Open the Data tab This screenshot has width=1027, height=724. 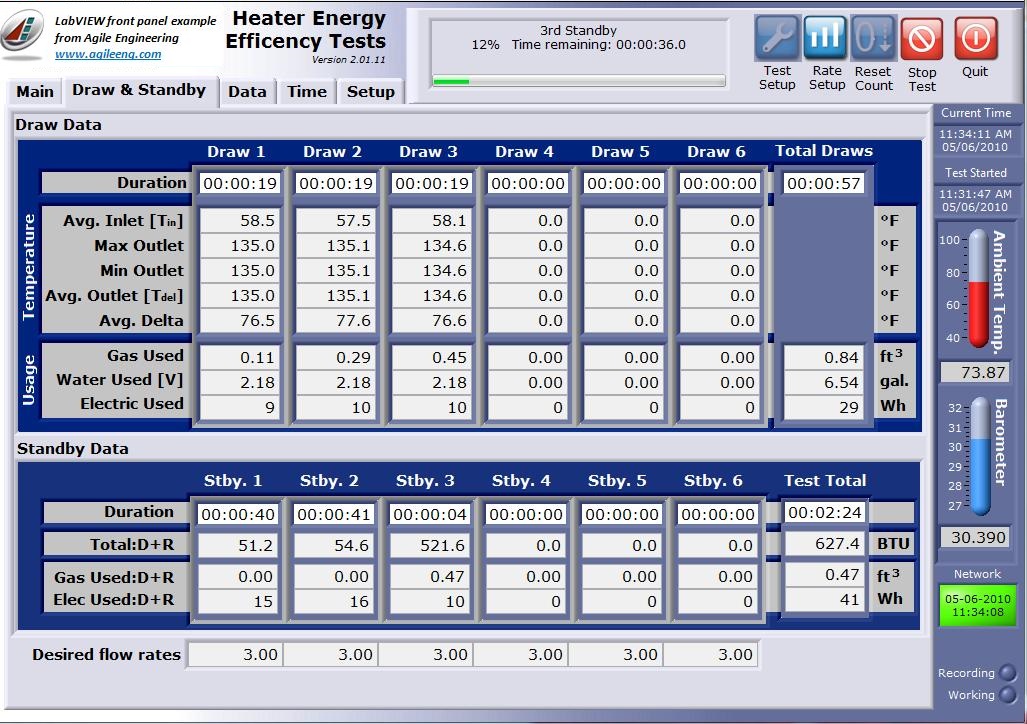[247, 92]
